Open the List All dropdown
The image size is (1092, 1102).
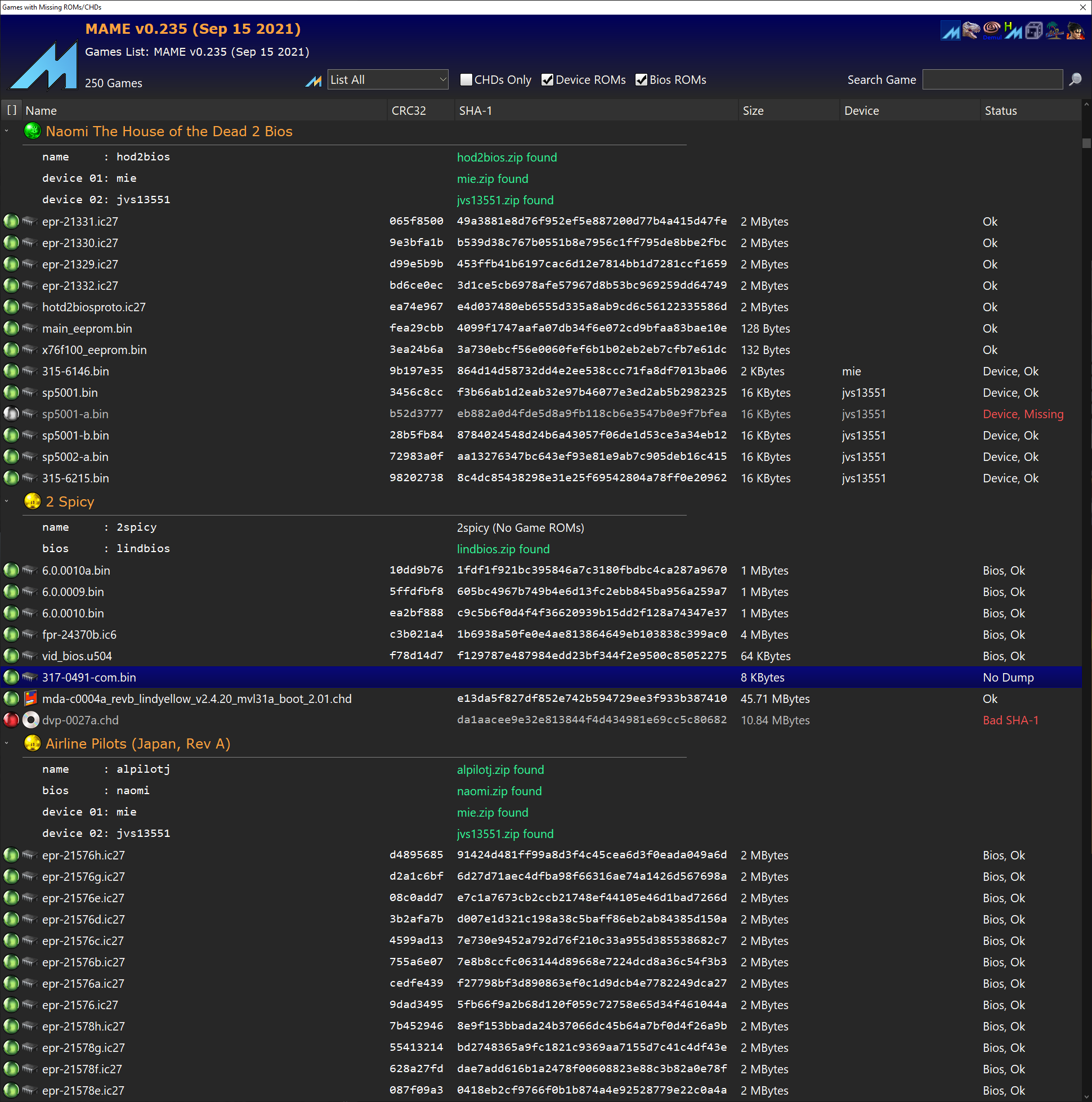coord(388,80)
